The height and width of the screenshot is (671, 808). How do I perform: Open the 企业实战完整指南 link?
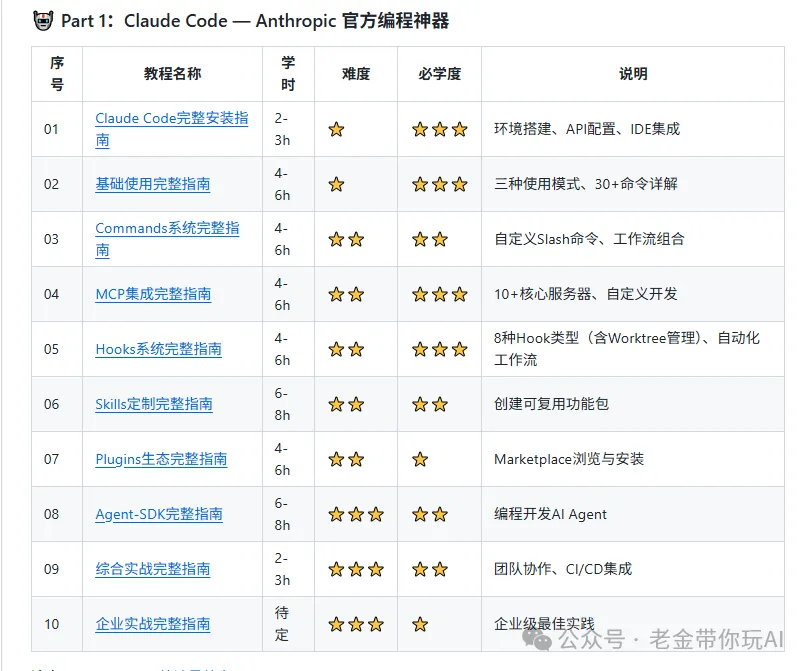[x=152, y=624]
